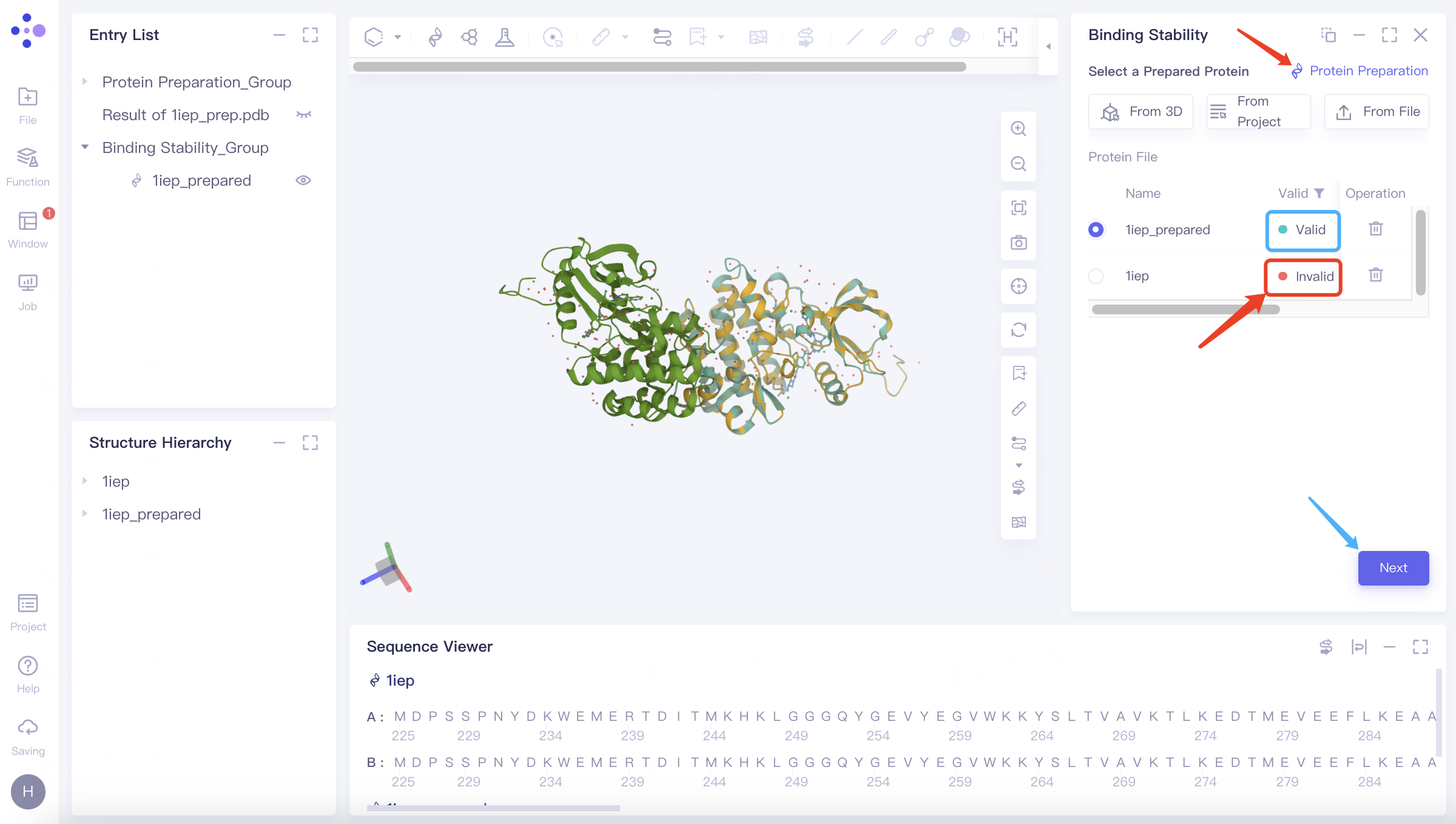
Task: Open the small molecule tool in the toolbar
Action: tap(469, 37)
